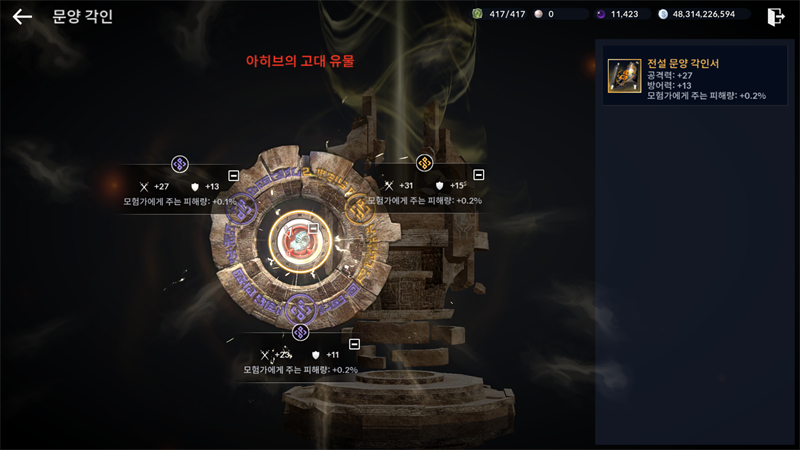The height and width of the screenshot is (450, 800).
Task: Click the 전설 문양 각인서 item thumbnail
Action: point(624,76)
